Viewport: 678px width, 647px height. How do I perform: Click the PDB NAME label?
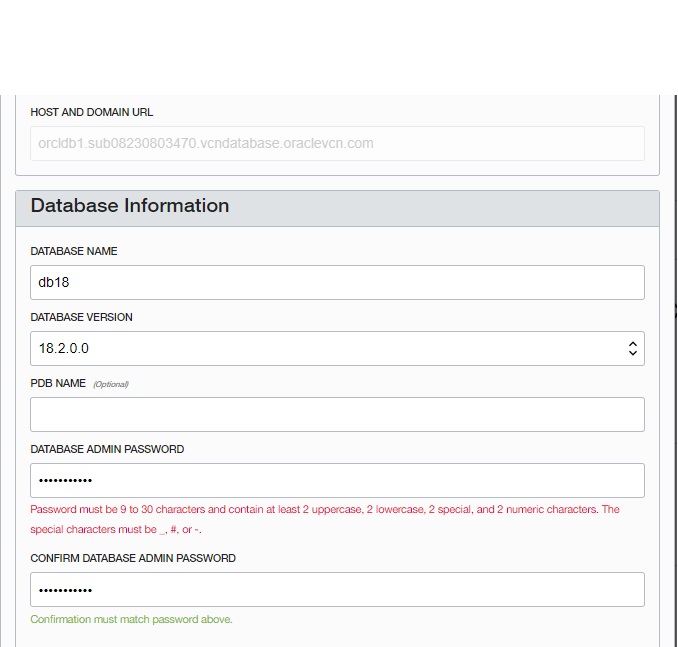[58, 383]
